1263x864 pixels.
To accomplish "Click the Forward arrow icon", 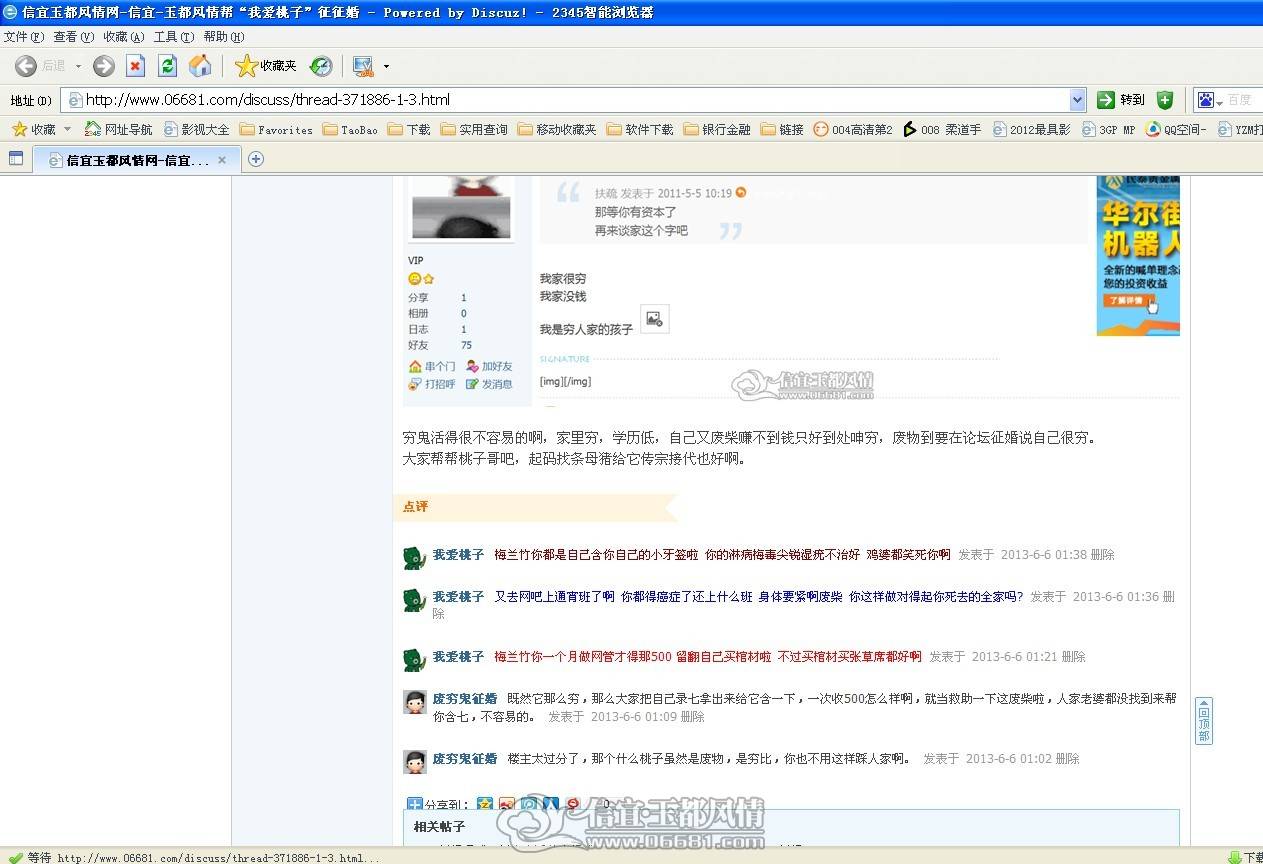I will pos(104,66).
